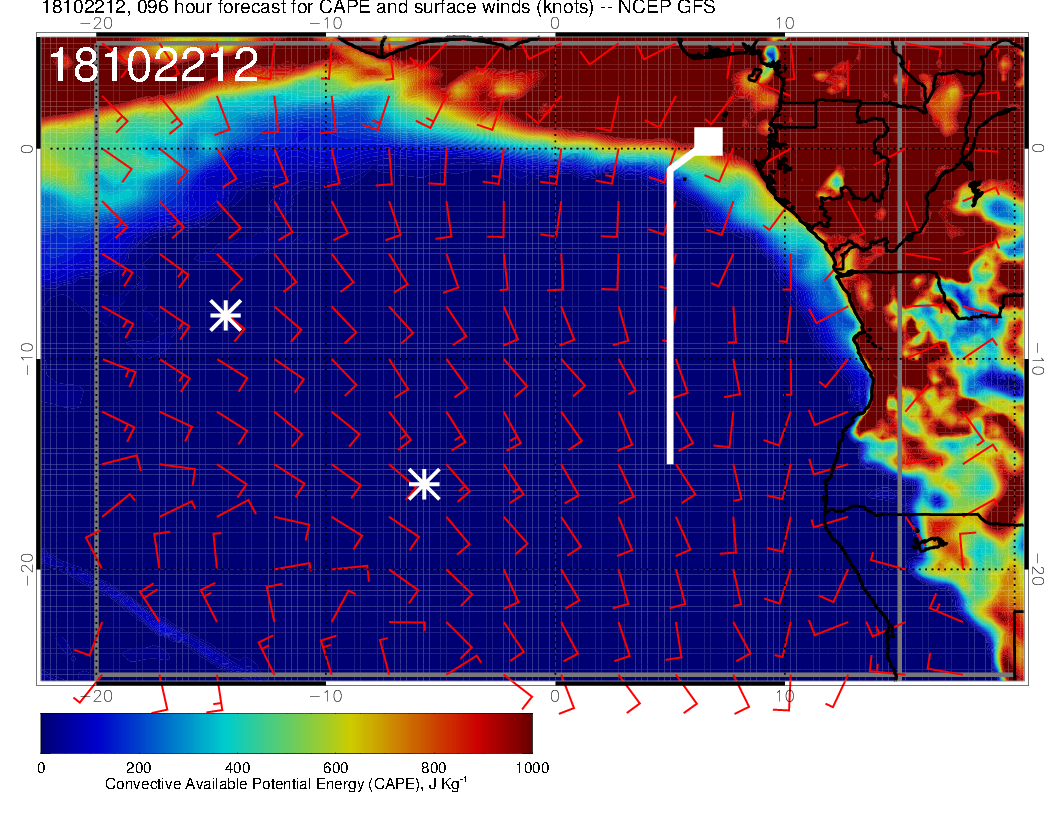Click the top axis longitude label −10
This screenshot has height=816, width=1056.
[326, 24]
